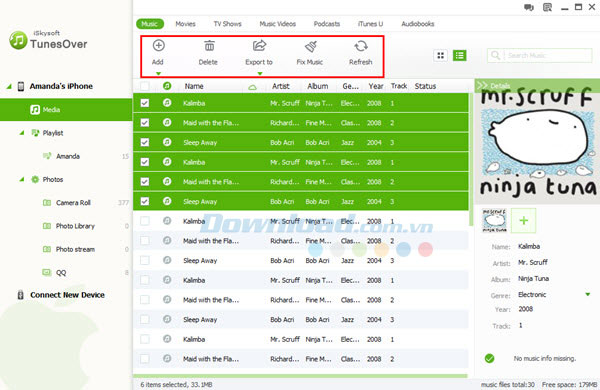
Task: Click the Search Music field
Action: click(x=540, y=55)
